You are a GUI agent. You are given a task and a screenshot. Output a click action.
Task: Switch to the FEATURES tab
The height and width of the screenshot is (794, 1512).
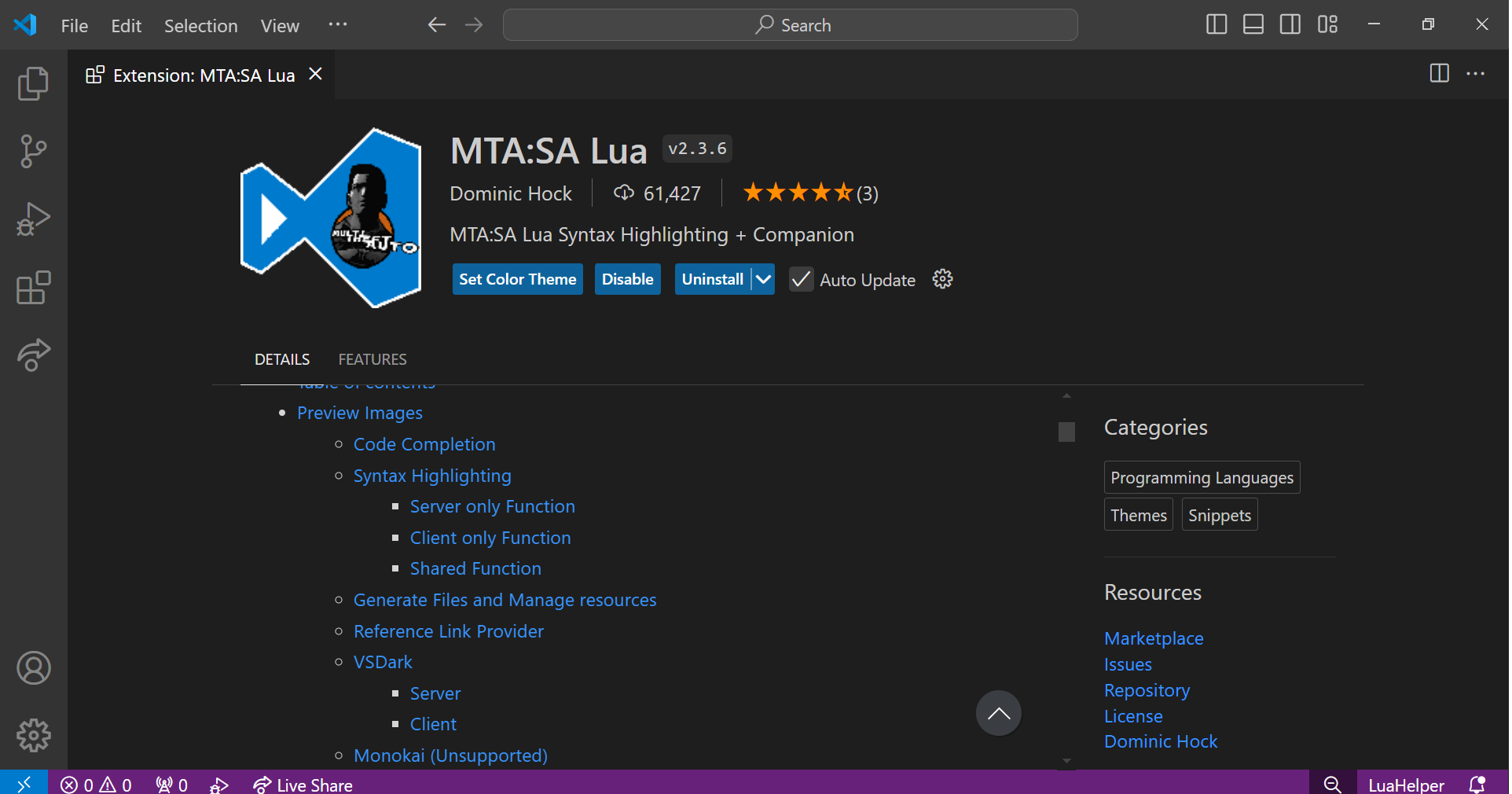tap(372, 359)
